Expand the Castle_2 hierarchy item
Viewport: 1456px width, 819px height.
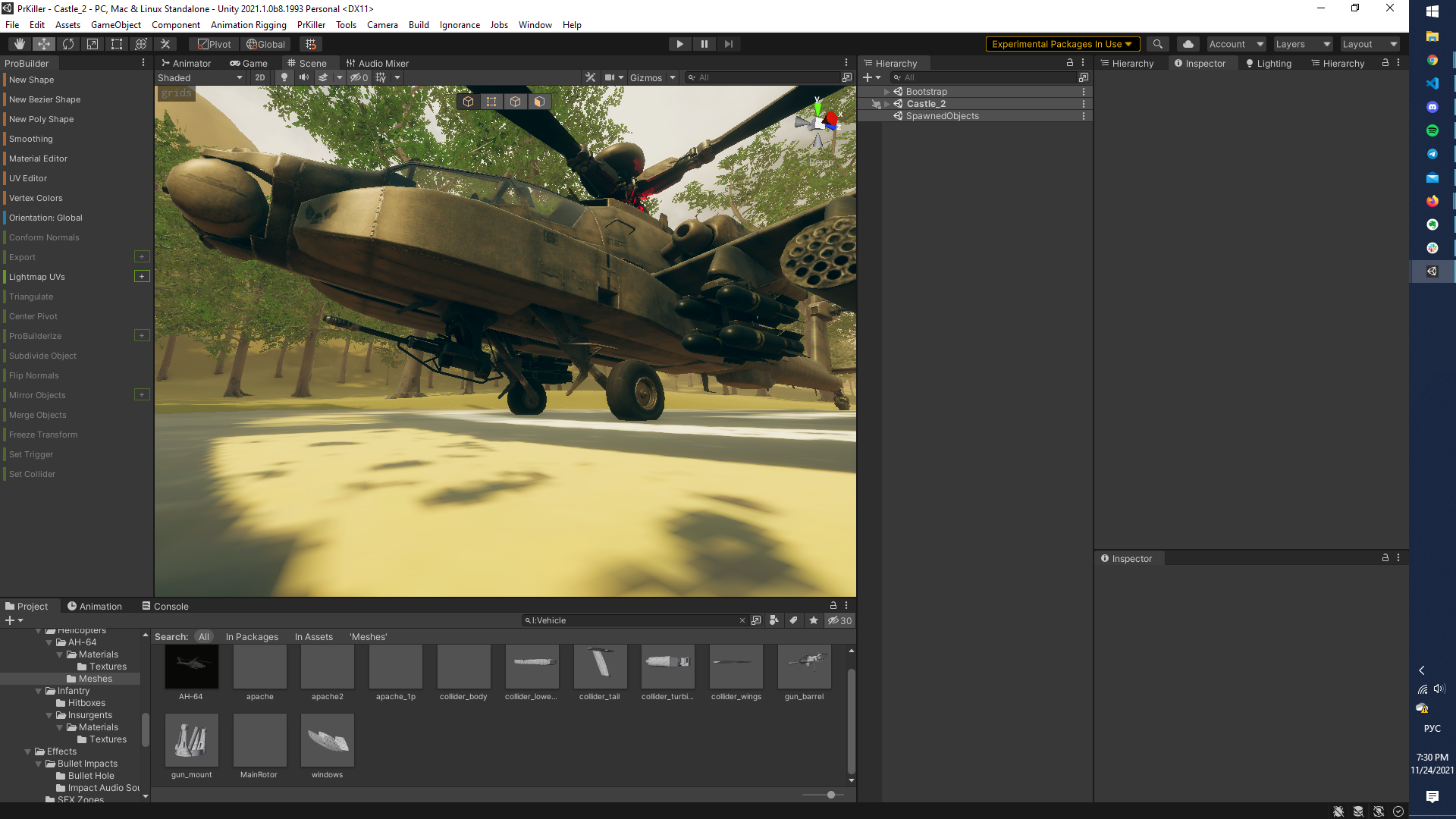(x=886, y=103)
